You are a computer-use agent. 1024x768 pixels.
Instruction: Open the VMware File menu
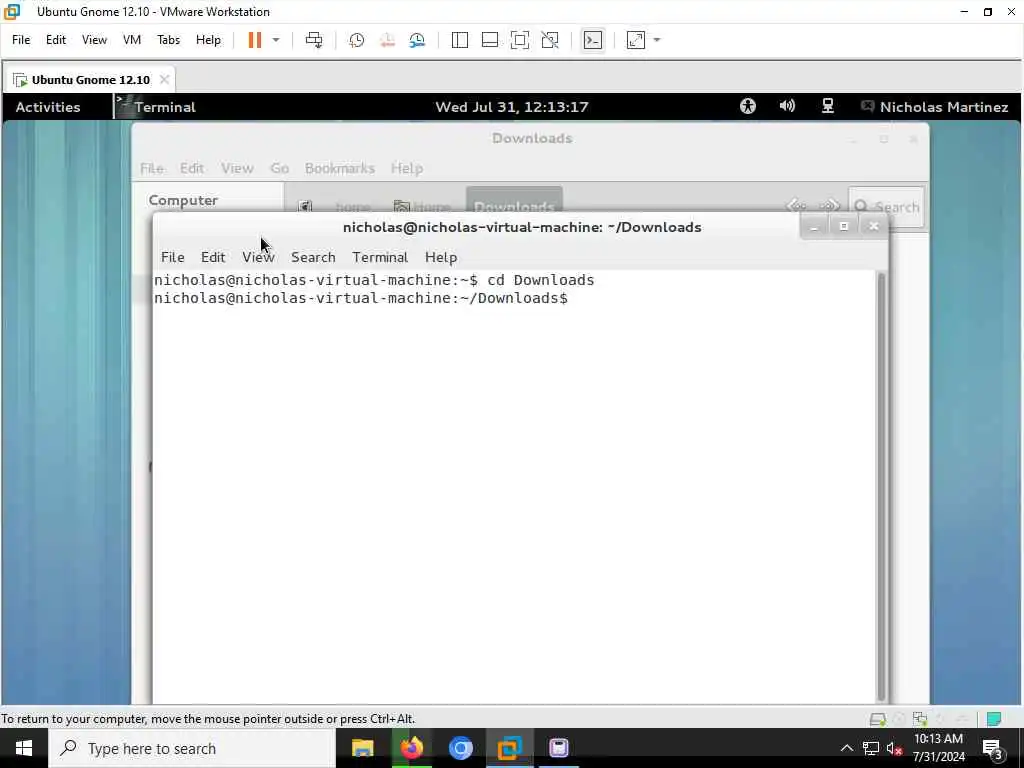pyautogui.click(x=21, y=40)
